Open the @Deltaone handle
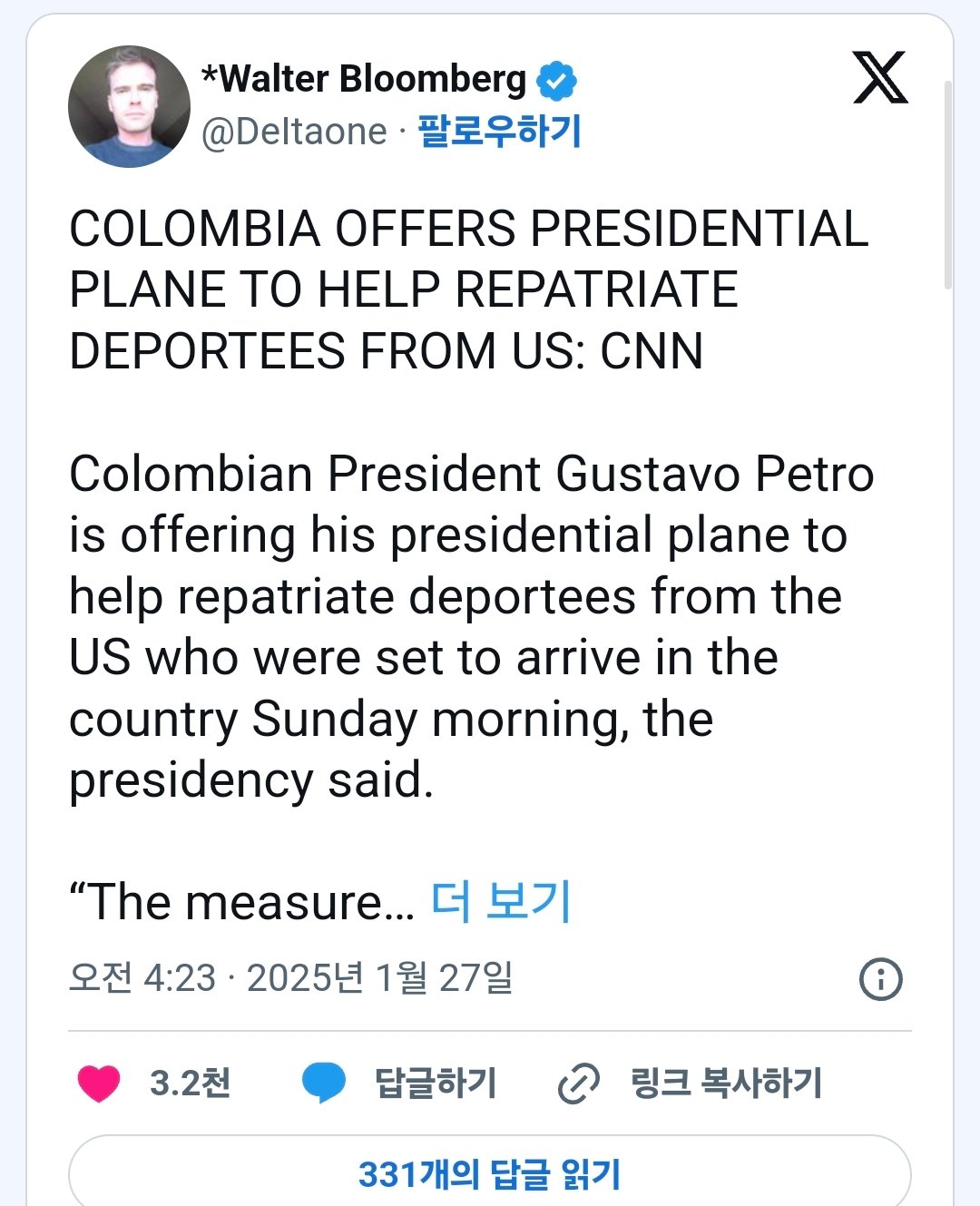 point(295,132)
